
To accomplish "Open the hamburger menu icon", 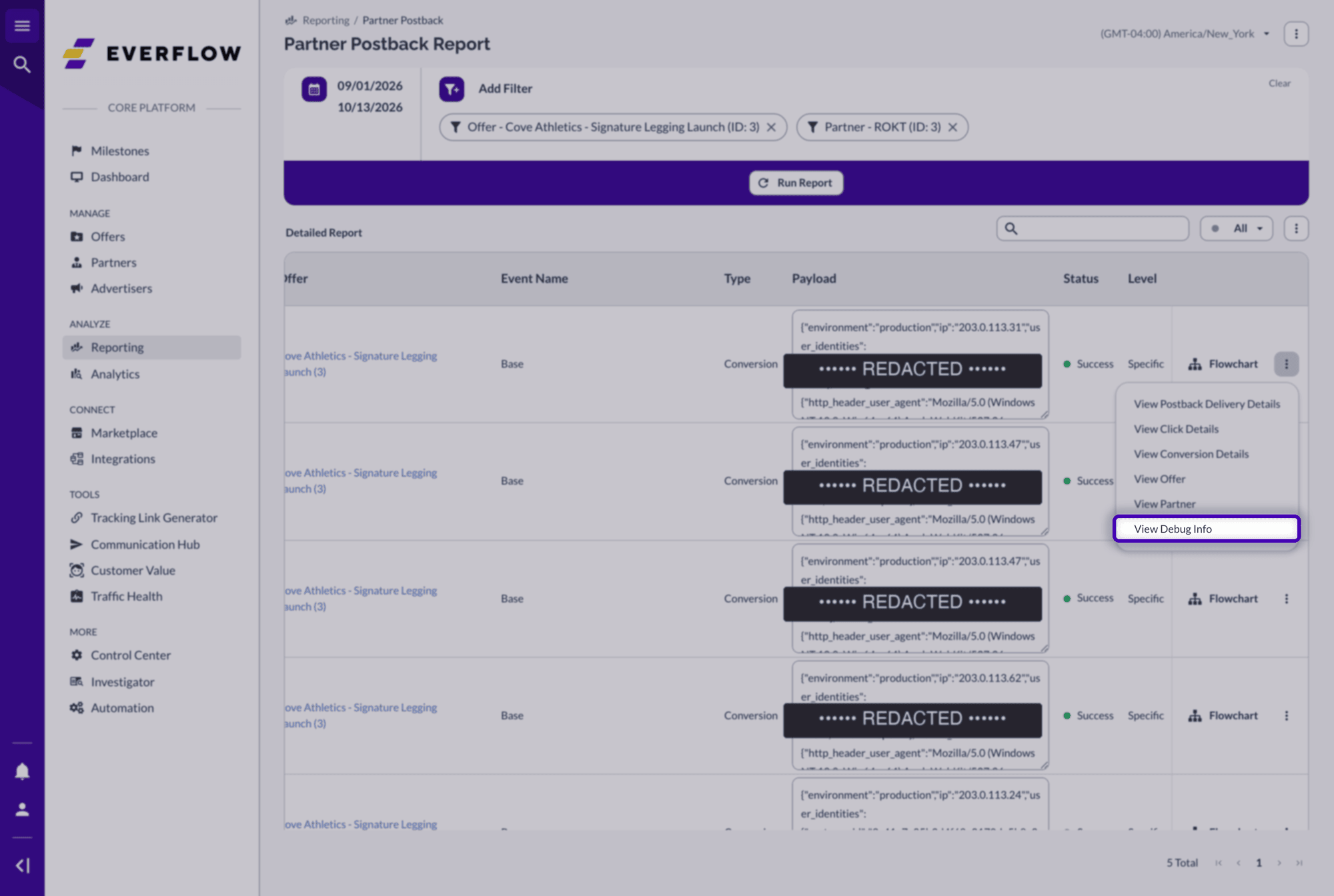I will (22, 26).
